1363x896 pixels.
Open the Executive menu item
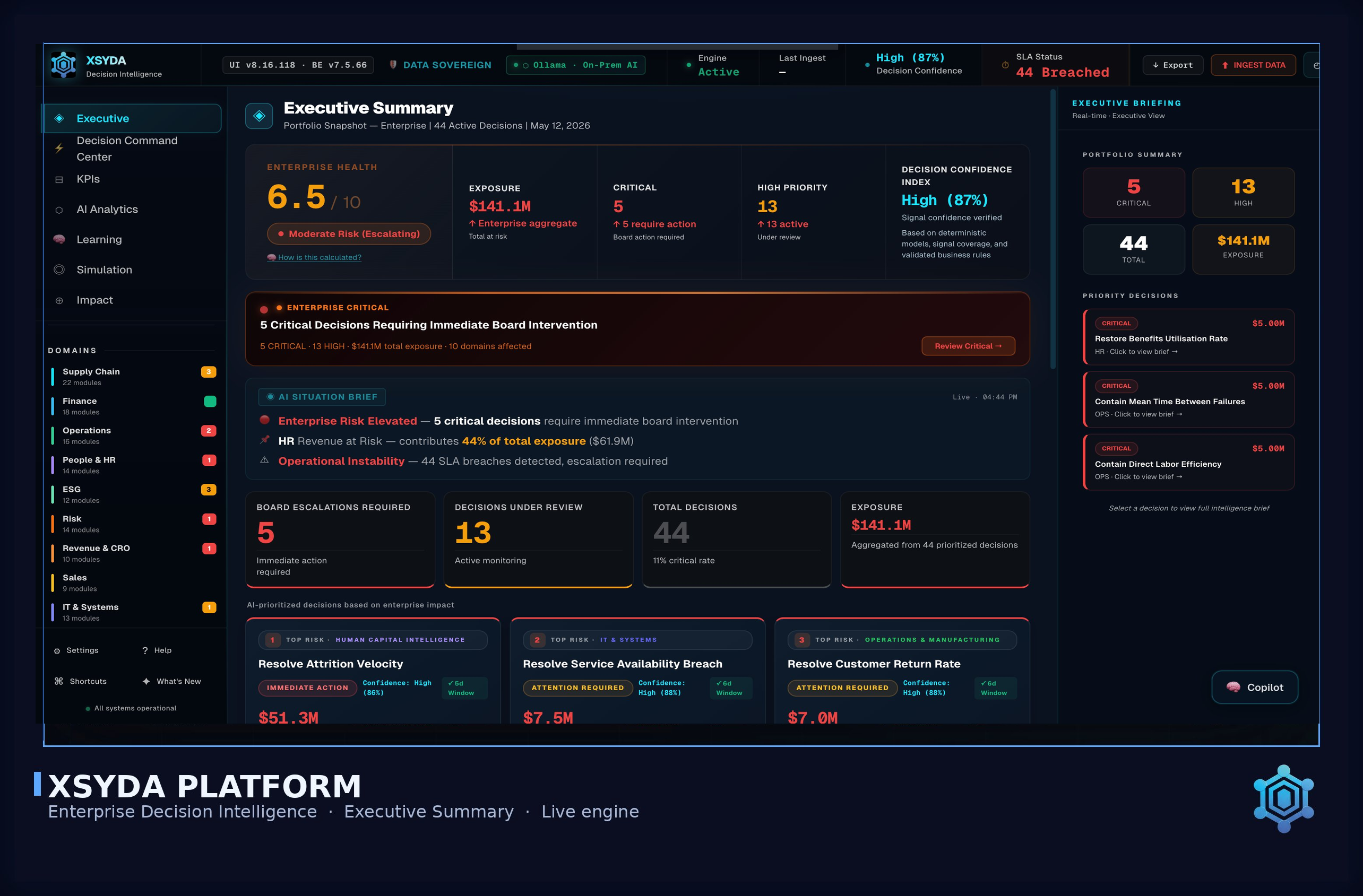click(132, 118)
